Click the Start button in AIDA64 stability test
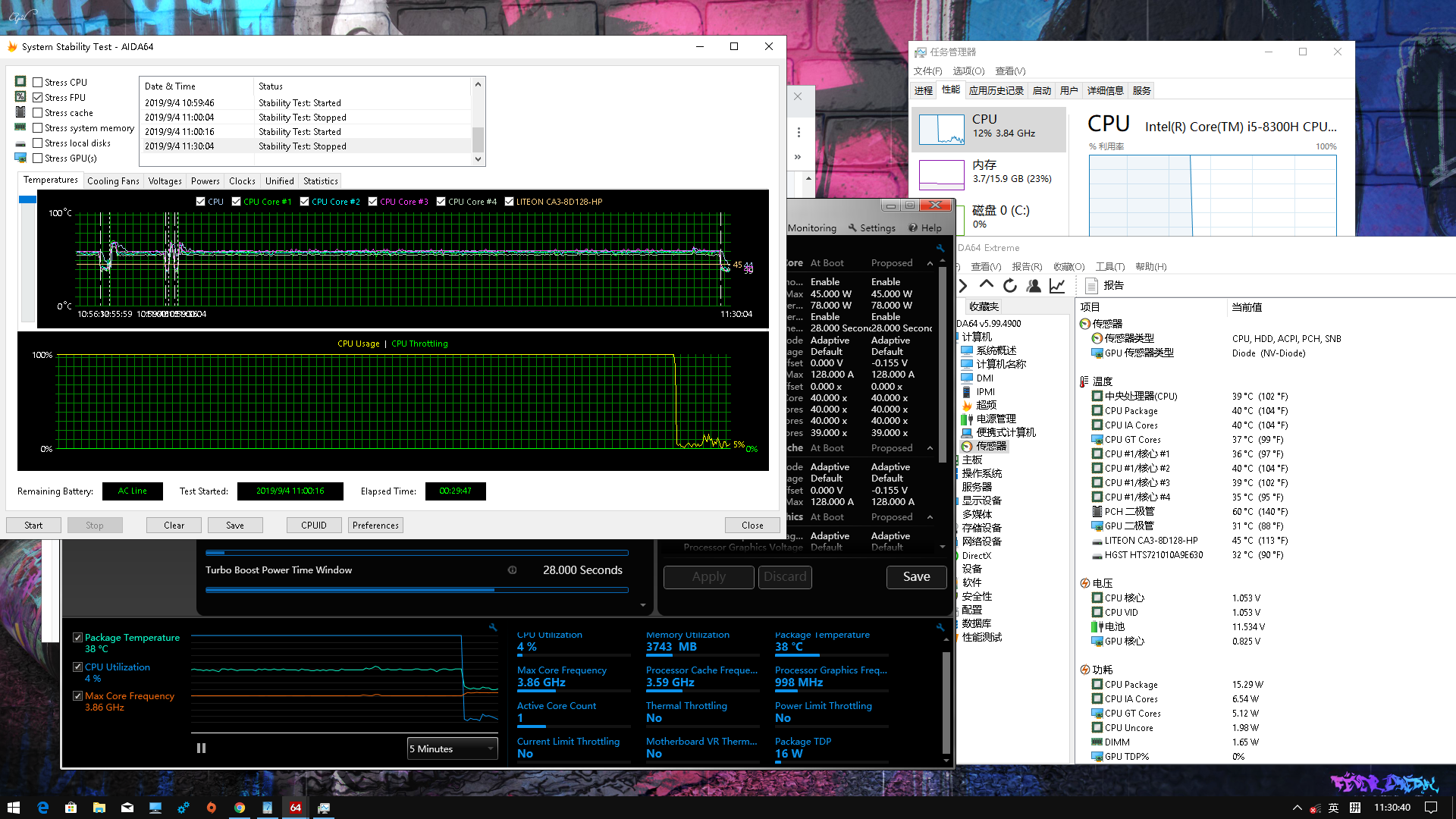This screenshot has width=1456, height=819. pos(33,524)
